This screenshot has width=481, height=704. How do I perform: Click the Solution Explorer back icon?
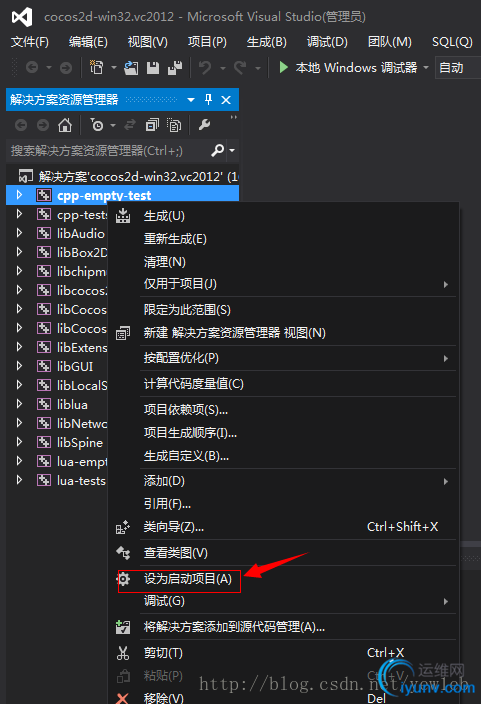pyautogui.click(x=21, y=125)
